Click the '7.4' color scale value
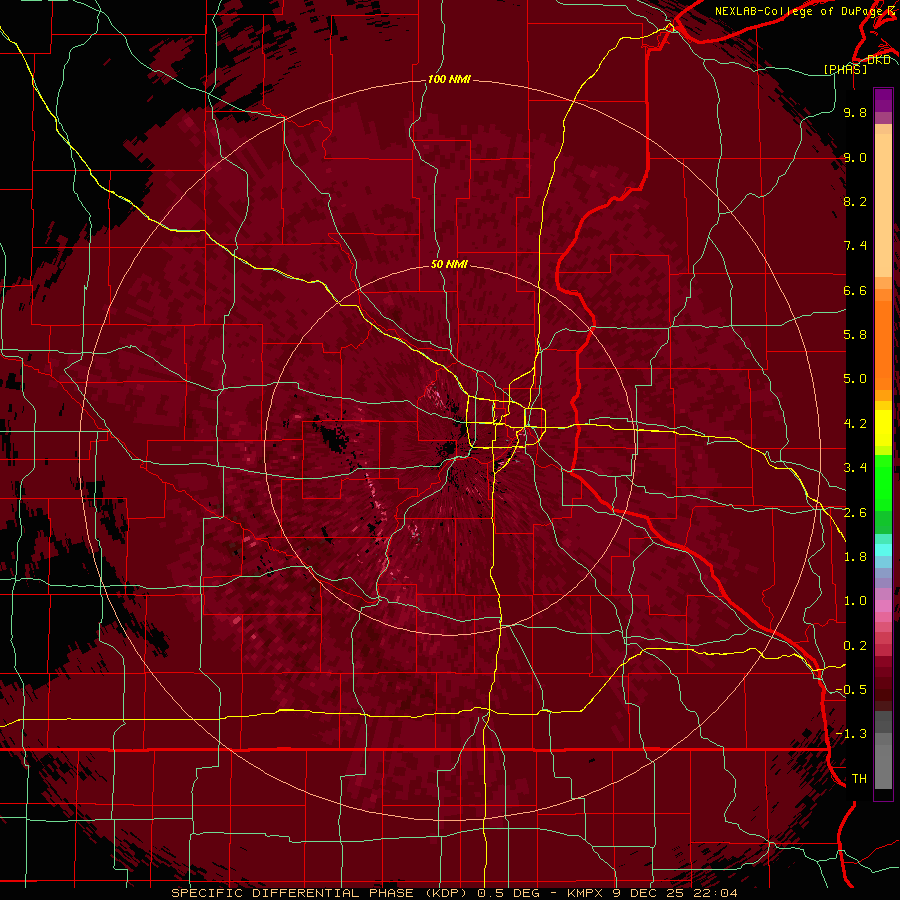Image resolution: width=900 pixels, height=900 pixels. pos(855,246)
